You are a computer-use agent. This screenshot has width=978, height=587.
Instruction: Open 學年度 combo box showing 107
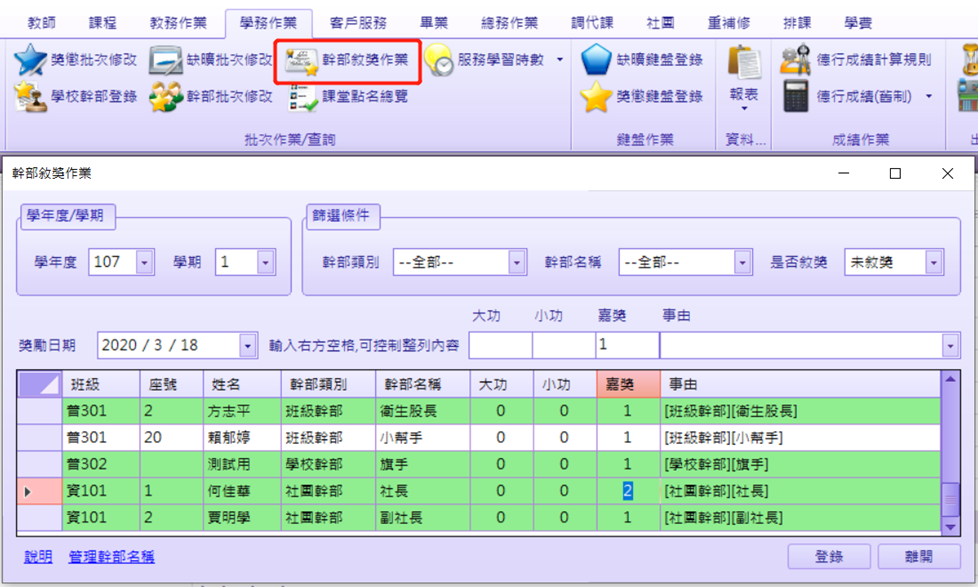click(122, 262)
